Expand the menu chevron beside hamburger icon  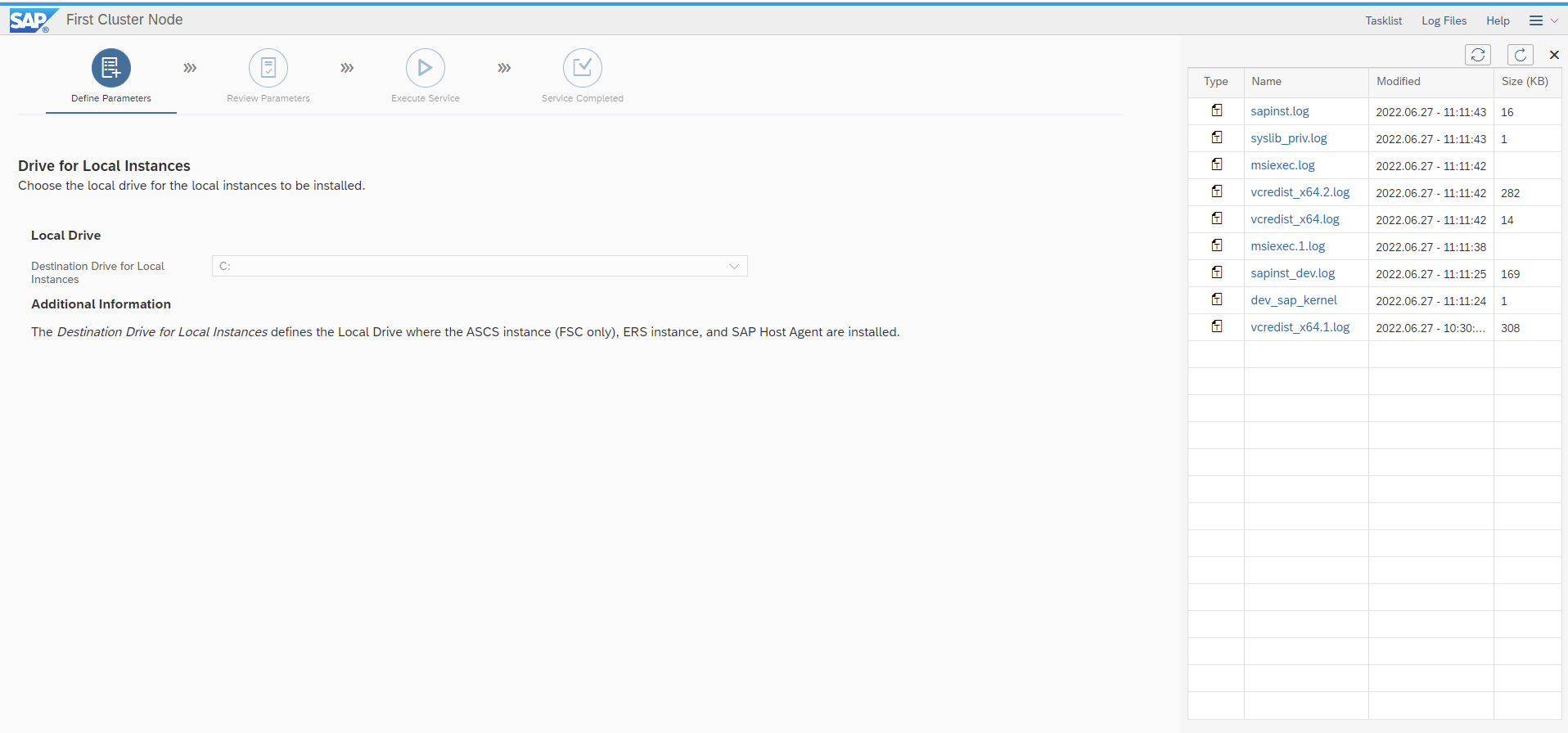pyautogui.click(x=1554, y=20)
